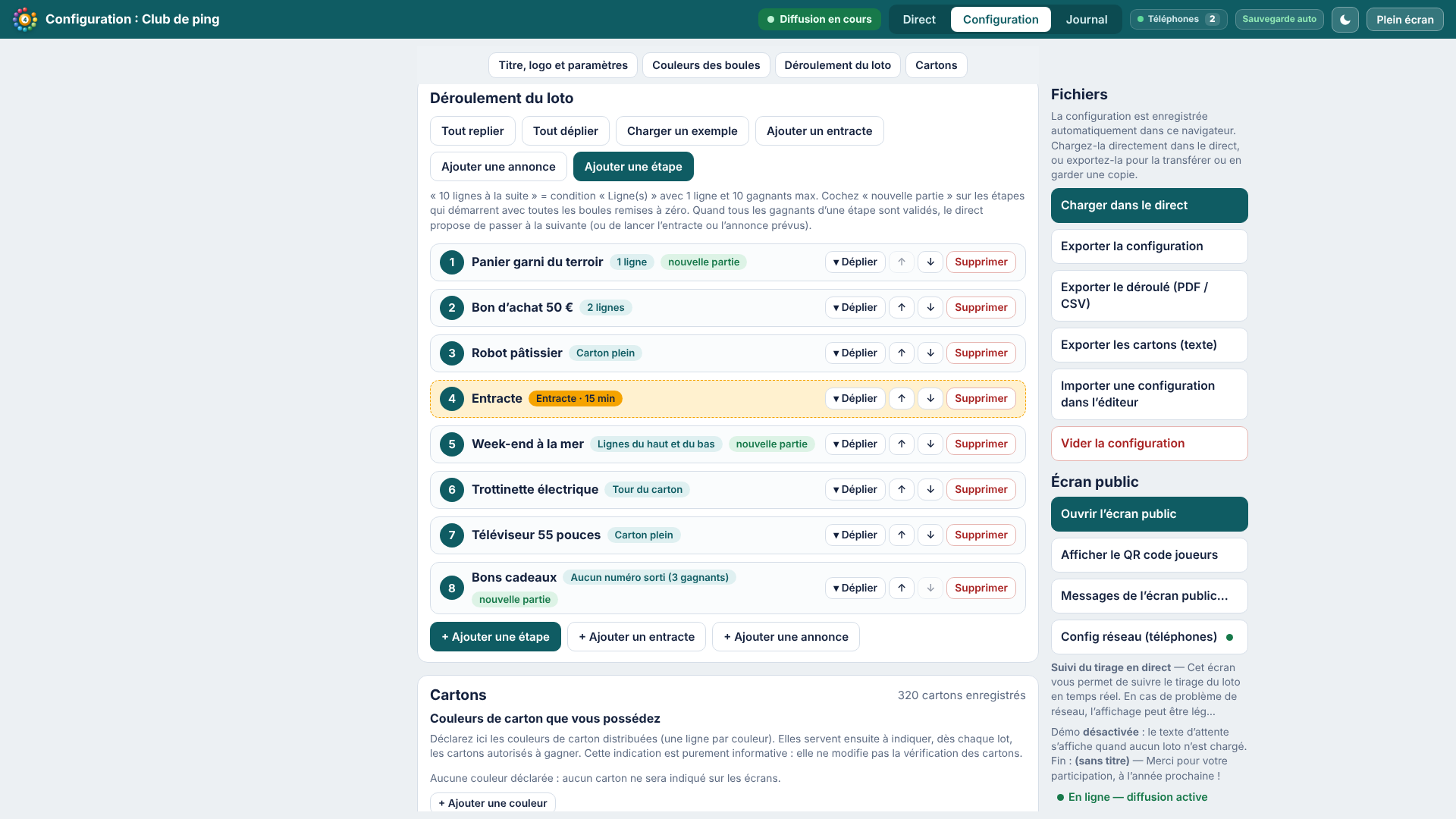Open Ouvrir l'écran public
This screenshot has height=819, width=1456.
pyautogui.click(x=1149, y=514)
